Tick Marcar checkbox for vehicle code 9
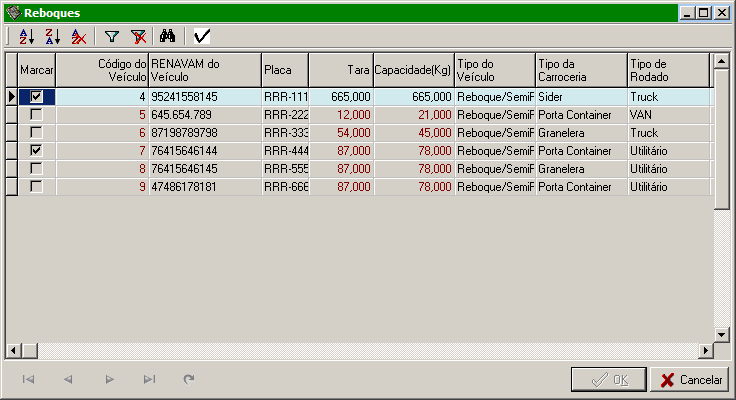Screen dimensions: 736x400 (37, 186)
